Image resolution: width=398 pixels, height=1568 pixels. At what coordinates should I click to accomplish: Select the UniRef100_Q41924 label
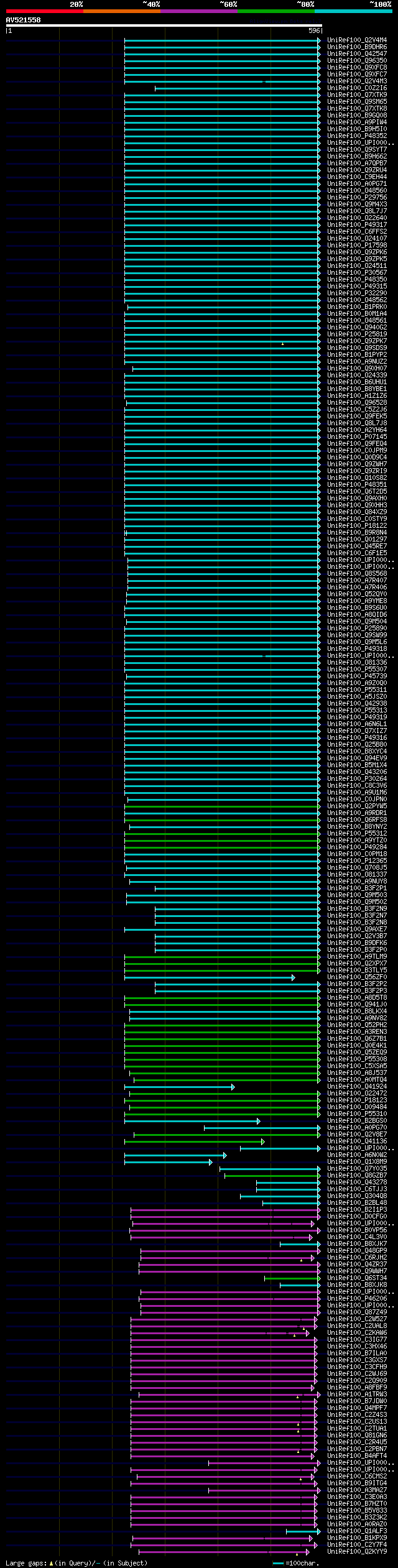tap(357, 1087)
